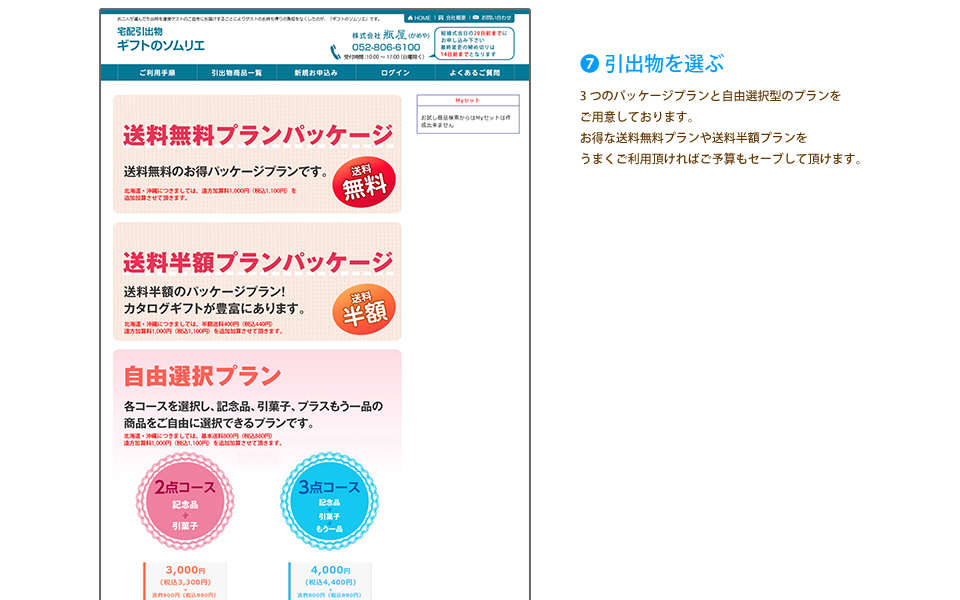This screenshot has width=960, height=600.
Task: Click the red 送料無料 round badge
Action: [x=364, y=182]
